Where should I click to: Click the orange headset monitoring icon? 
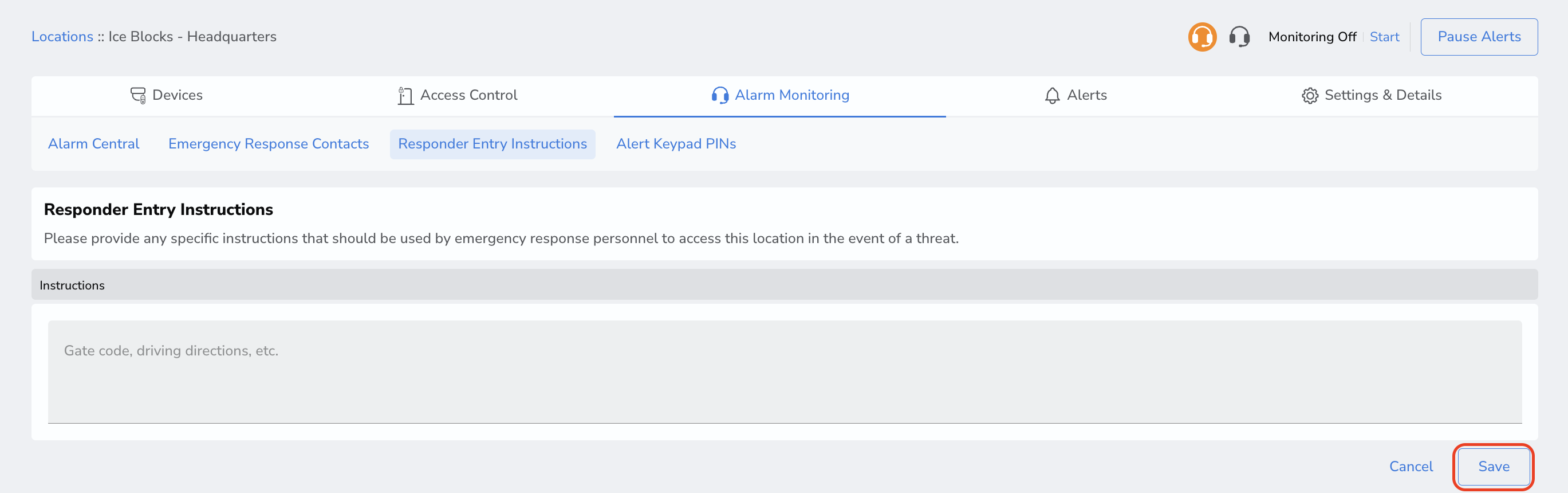1202,37
